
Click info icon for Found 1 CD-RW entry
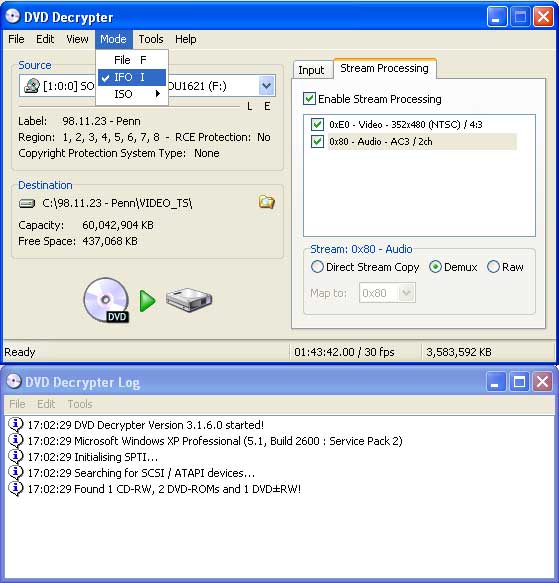click(16, 489)
